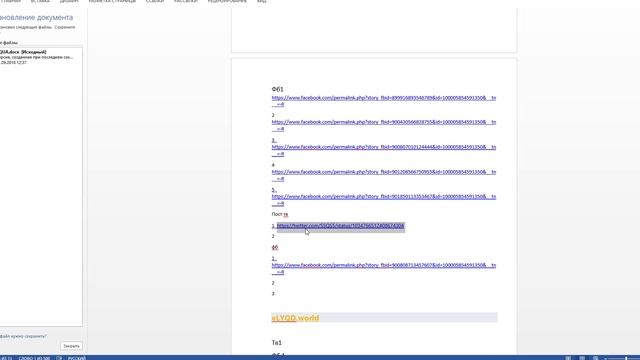Click the zoom out minus button

605,358
